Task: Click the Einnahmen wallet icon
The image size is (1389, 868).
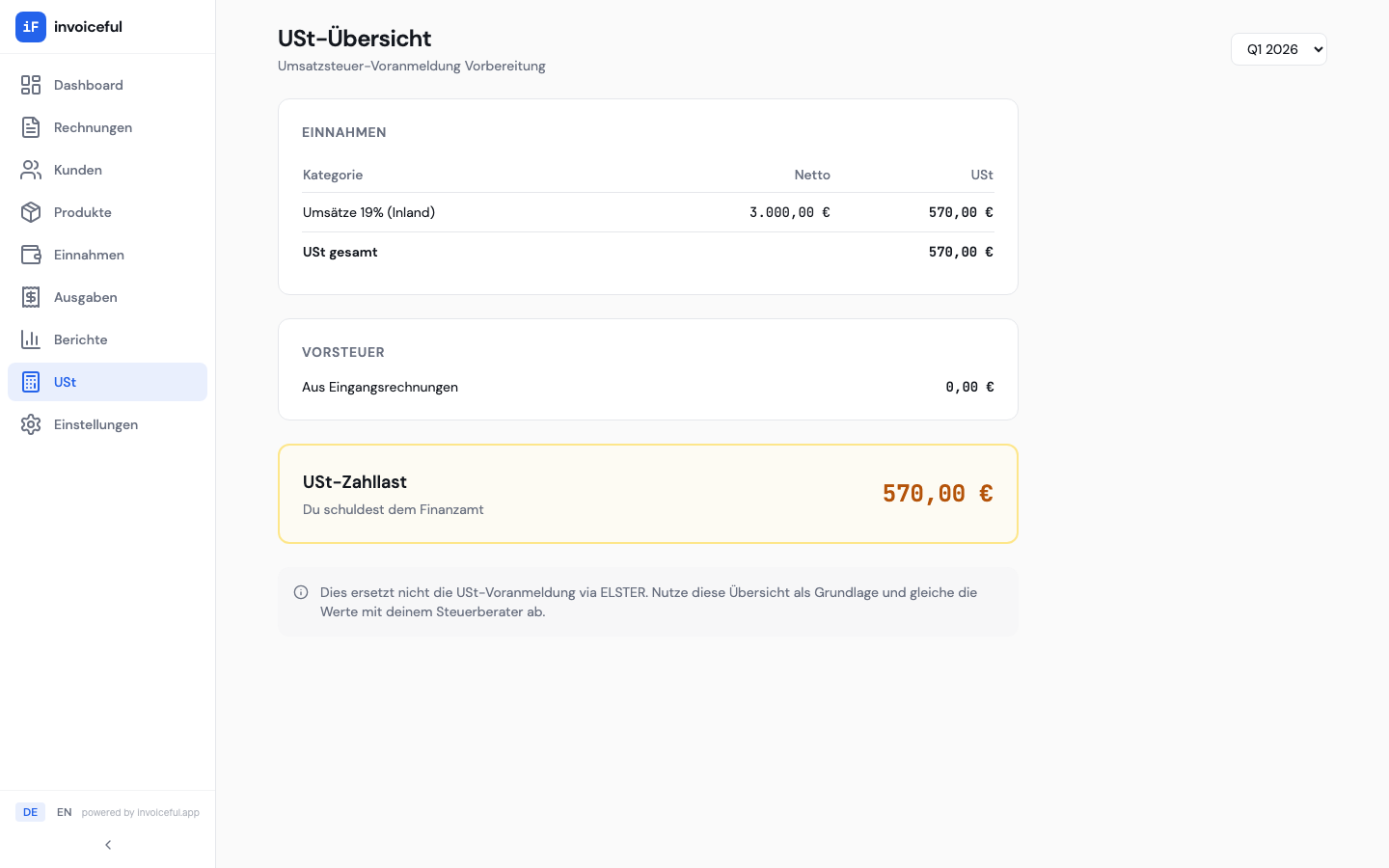Action: pyautogui.click(x=31, y=255)
